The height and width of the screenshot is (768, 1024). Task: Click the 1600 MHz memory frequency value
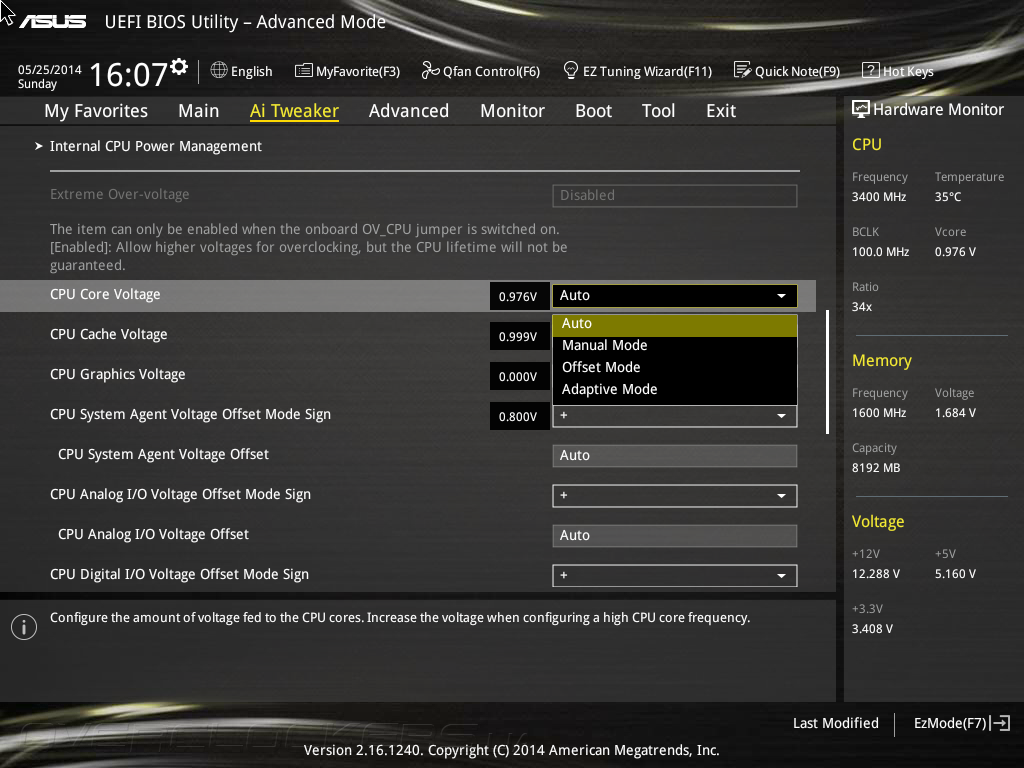[x=879, y=413]
